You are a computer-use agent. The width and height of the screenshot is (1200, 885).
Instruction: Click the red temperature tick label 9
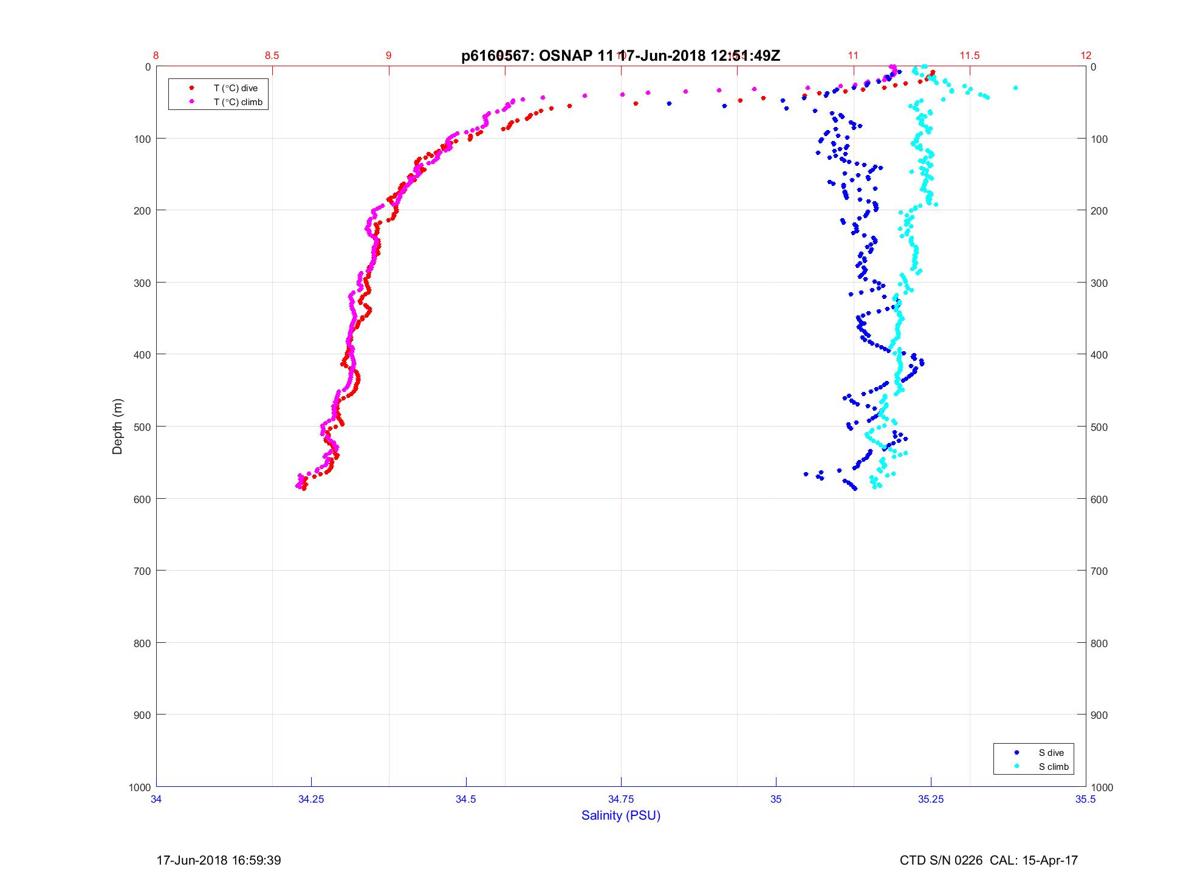(x=388, y=56)
